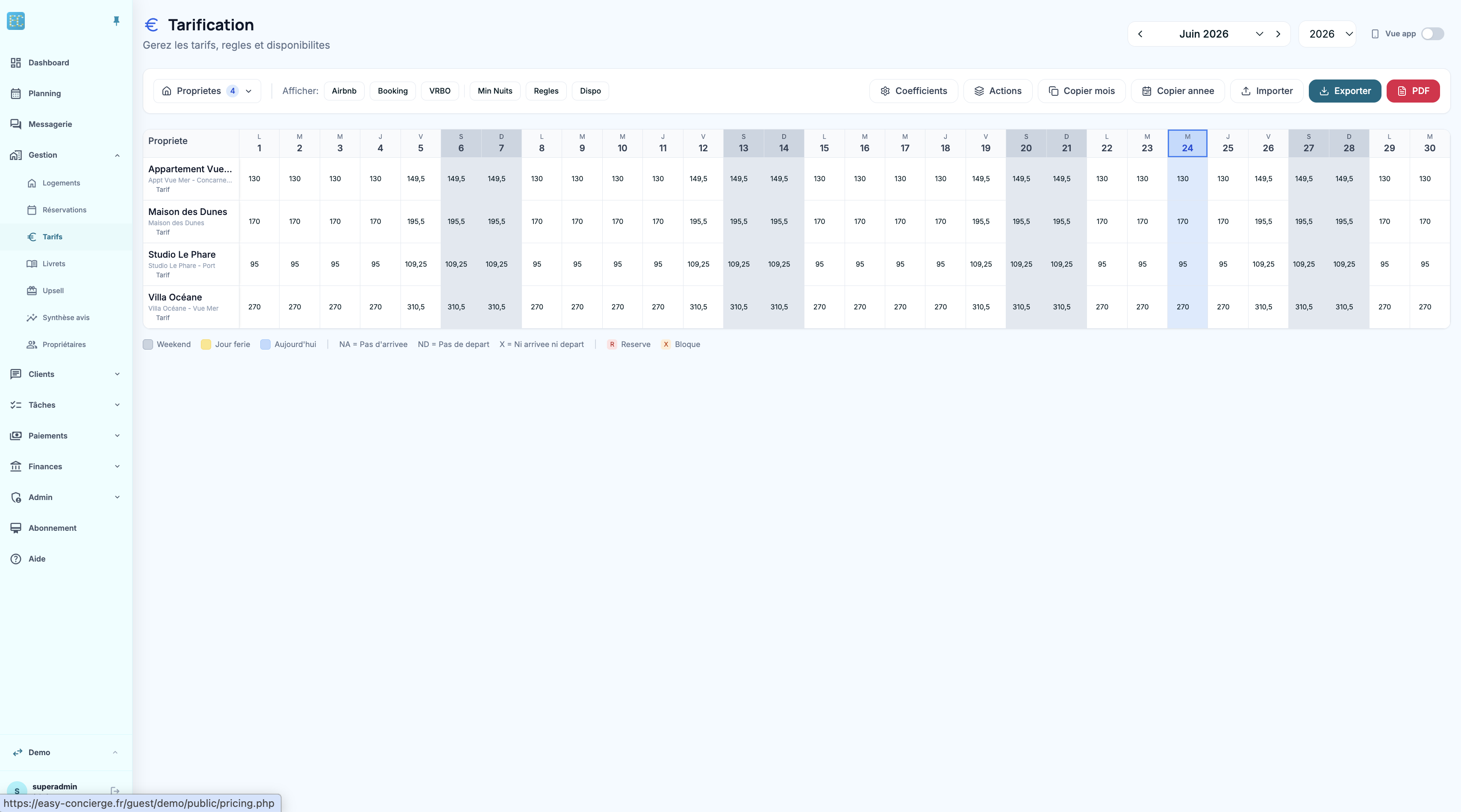The height and width of the screenshot is (812, 1461).
Task: Toggle Booking display filter
Action: [392, 91]
